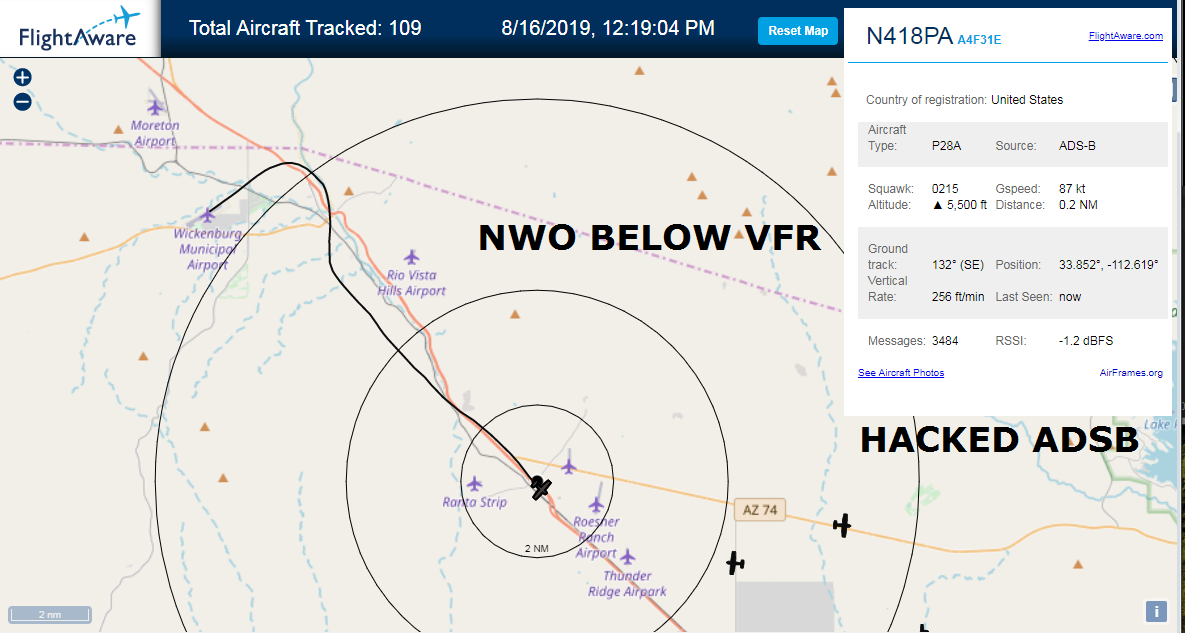
Task: Zoom out with the minus button
Action: click(x=23, y=102)
